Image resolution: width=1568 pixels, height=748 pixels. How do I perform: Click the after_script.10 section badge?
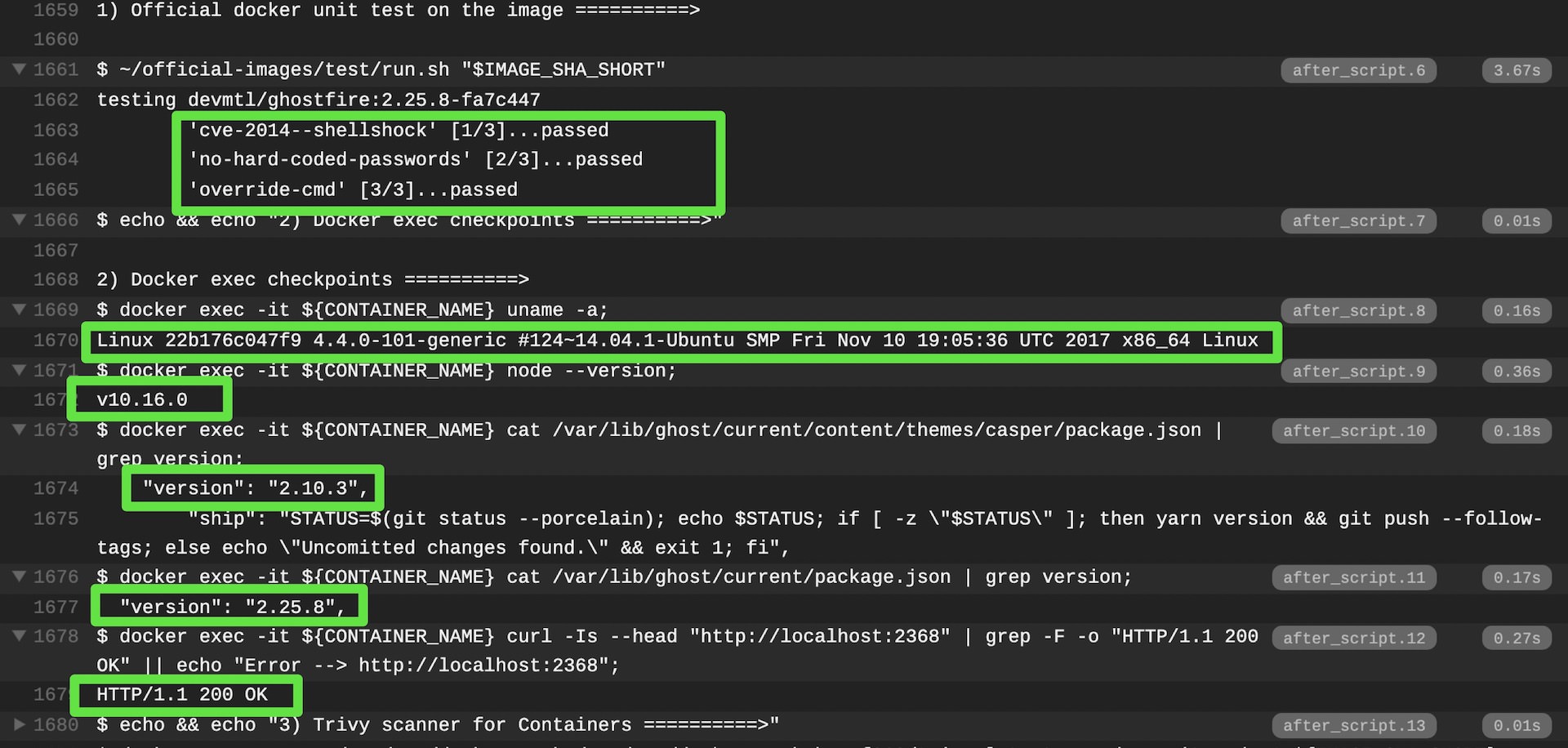[x=1354, y=430]
